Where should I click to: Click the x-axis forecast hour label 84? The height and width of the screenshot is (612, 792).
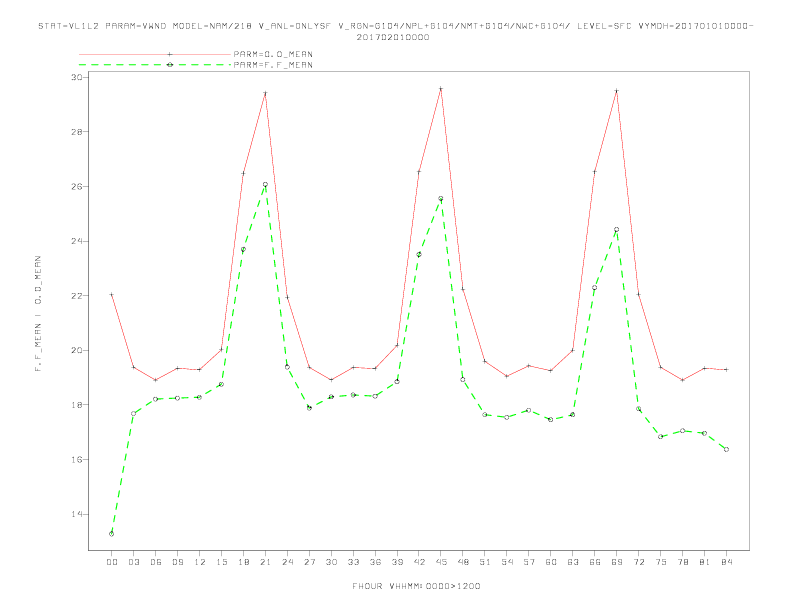(727, 562)
